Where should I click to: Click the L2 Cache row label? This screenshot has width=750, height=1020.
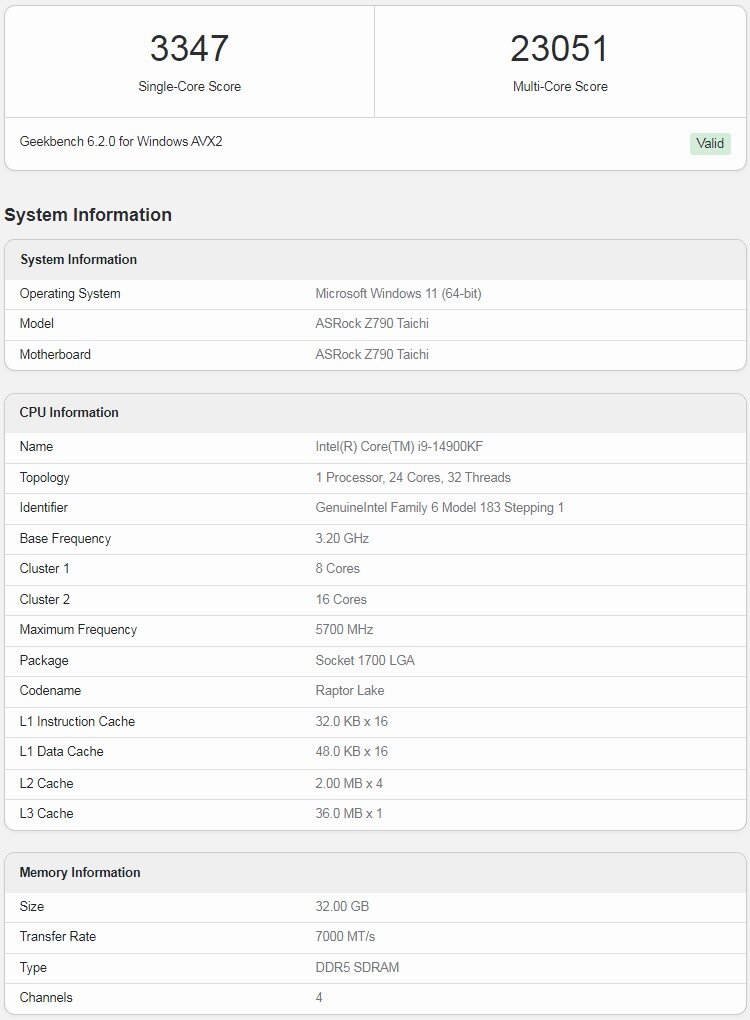click(46, 783)
